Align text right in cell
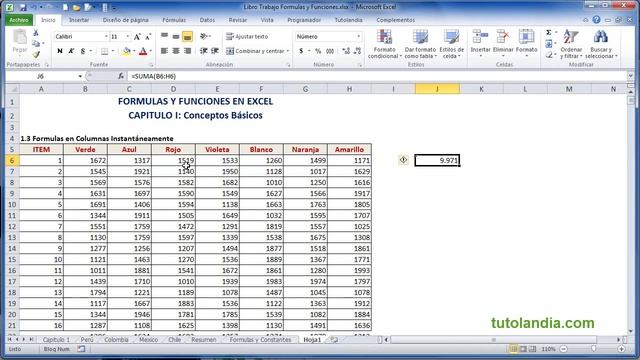640x360 pixels. point(187,51)
